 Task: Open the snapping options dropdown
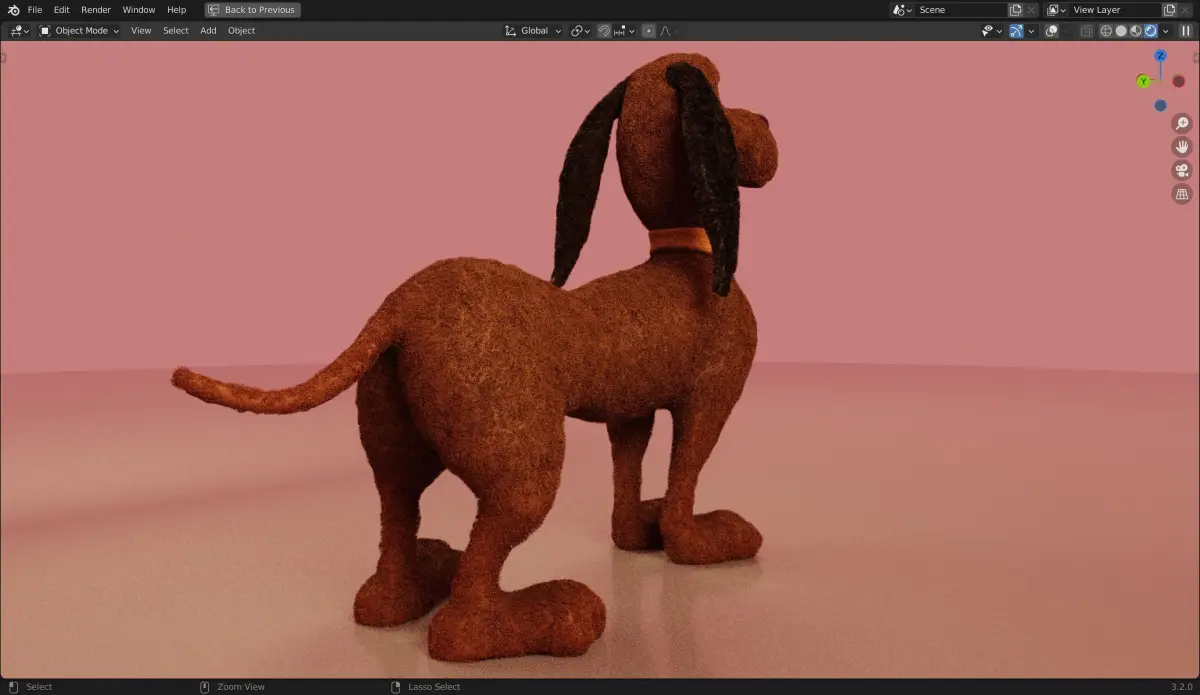pos(624,31)
